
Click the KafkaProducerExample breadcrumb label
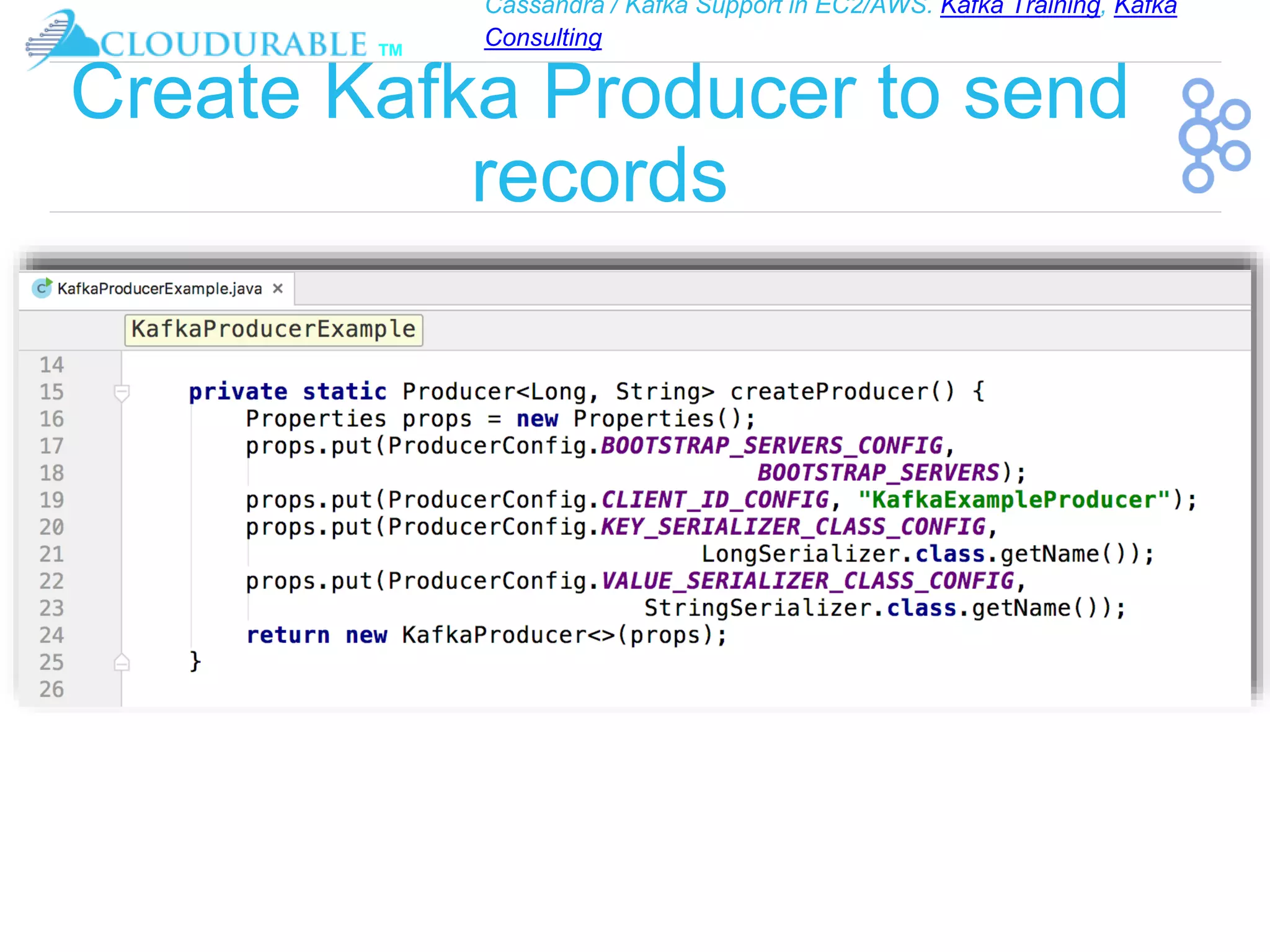click(273, 329)
